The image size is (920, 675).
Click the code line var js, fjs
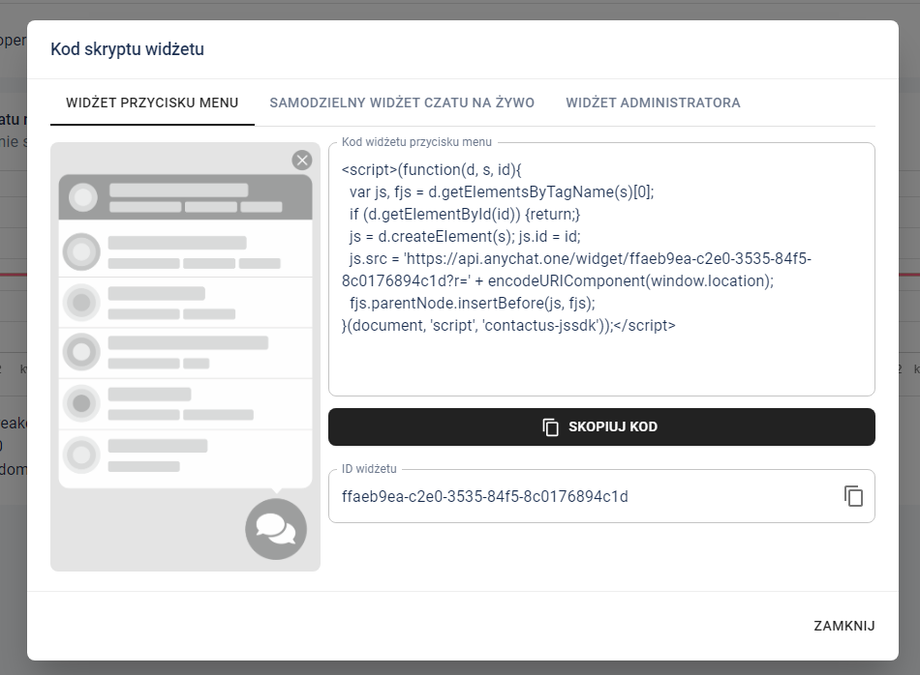[x=502, y=193]
